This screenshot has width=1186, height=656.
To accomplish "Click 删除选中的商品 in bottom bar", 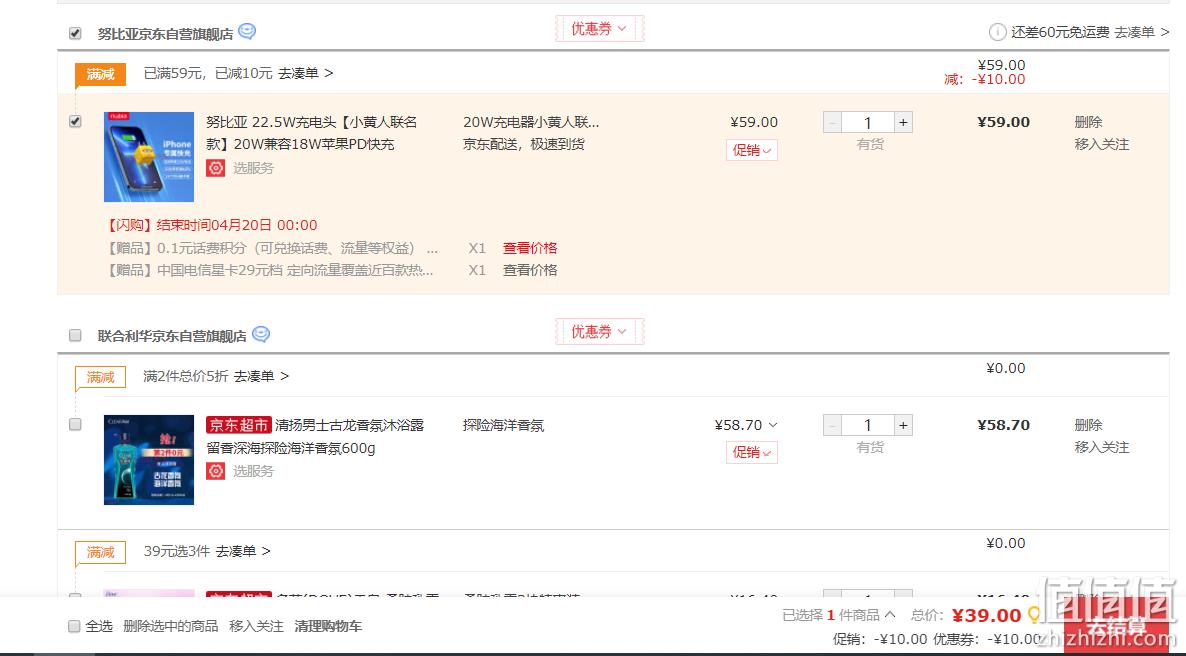I will 170,626.
